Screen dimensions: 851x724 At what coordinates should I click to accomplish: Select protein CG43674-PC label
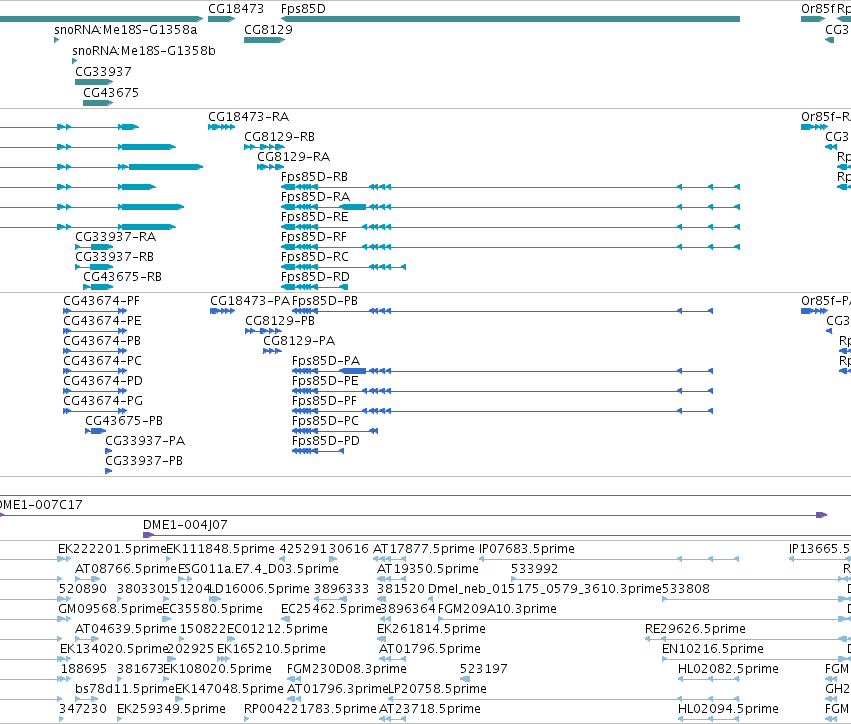(x=102, y=361)
